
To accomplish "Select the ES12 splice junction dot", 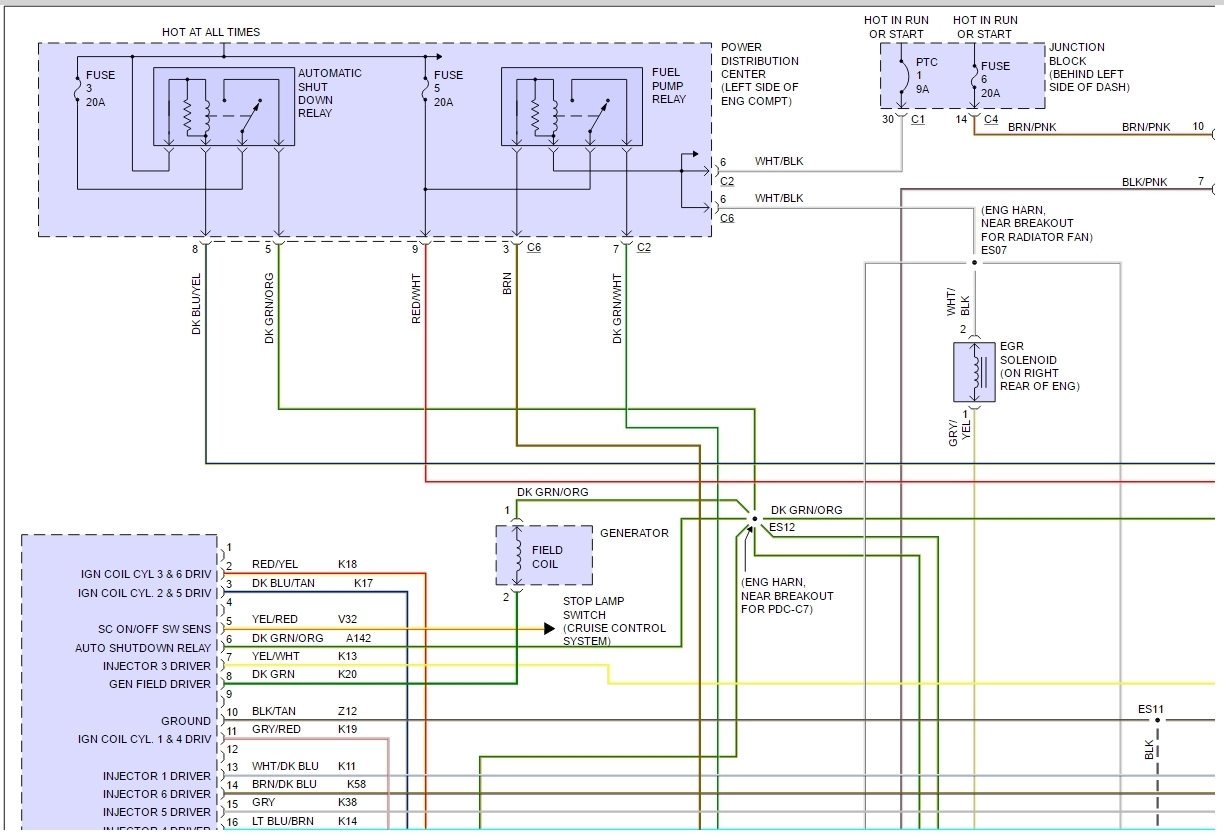I will click(754, 519).
